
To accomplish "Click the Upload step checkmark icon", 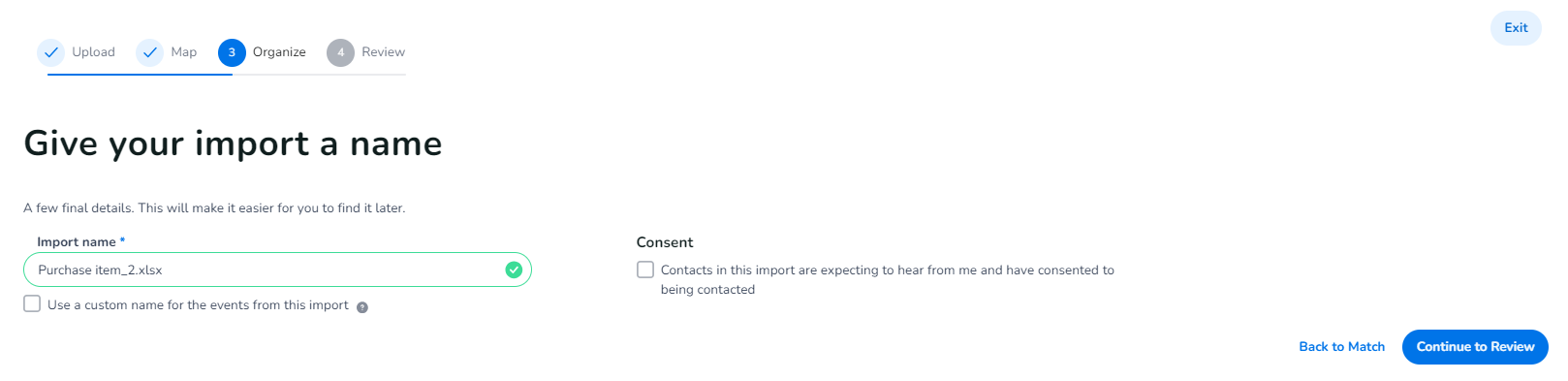I will point(51,52).
